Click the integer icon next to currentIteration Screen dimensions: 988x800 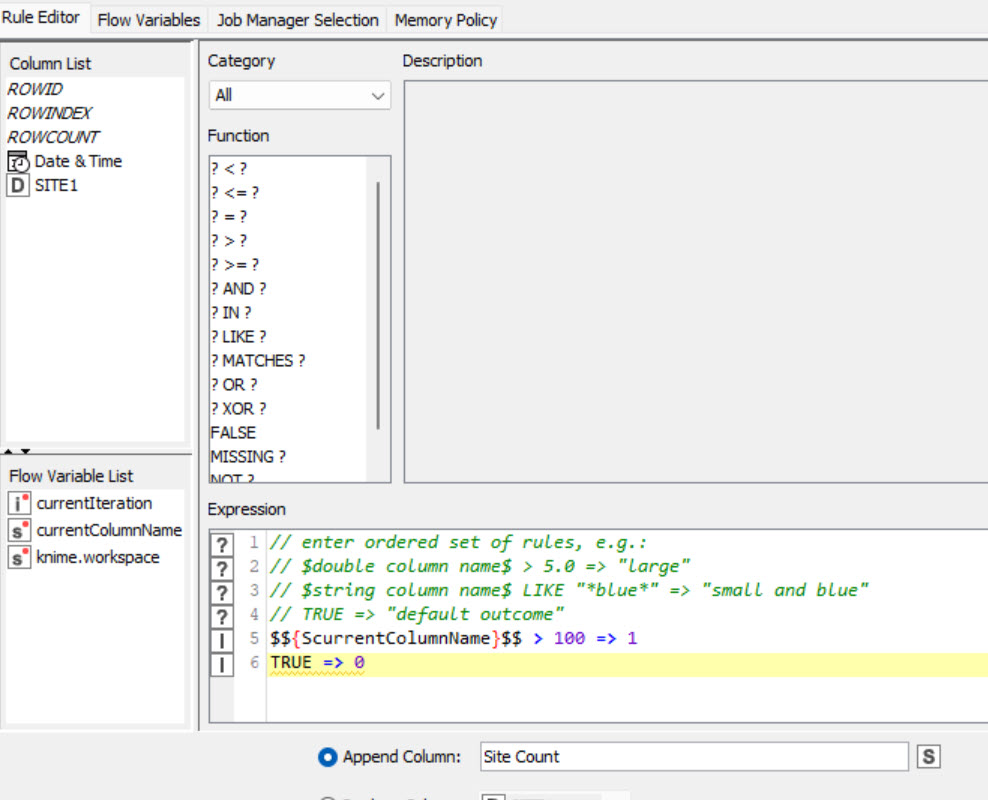[19, 503]
